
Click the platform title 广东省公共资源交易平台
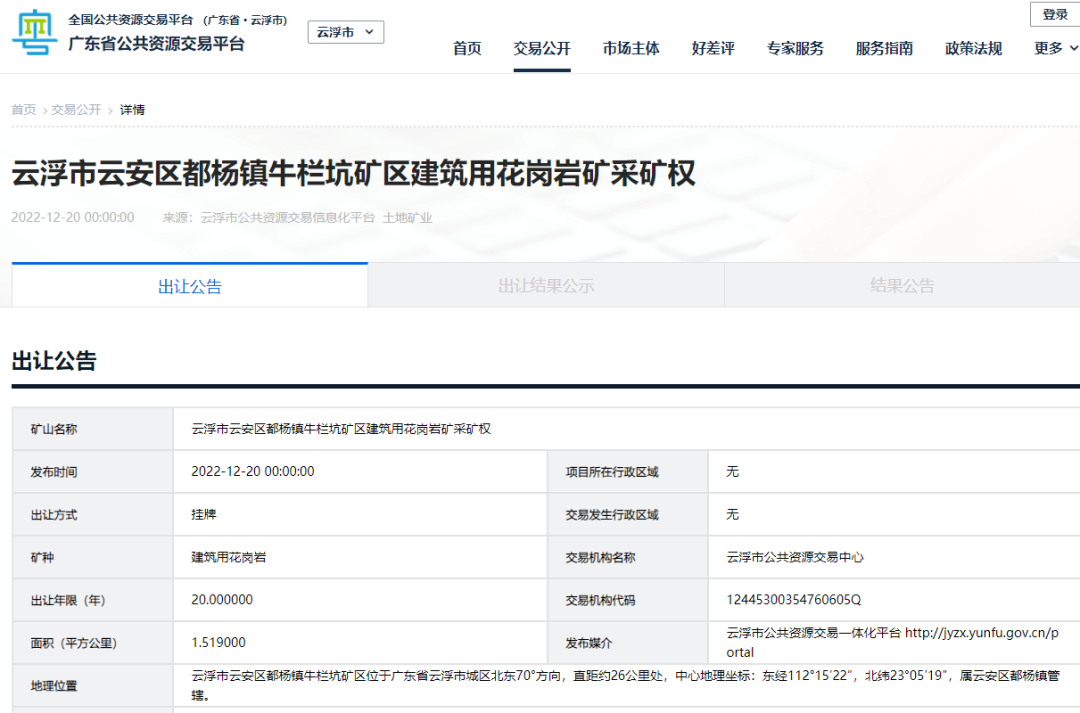tap(156, 44)
